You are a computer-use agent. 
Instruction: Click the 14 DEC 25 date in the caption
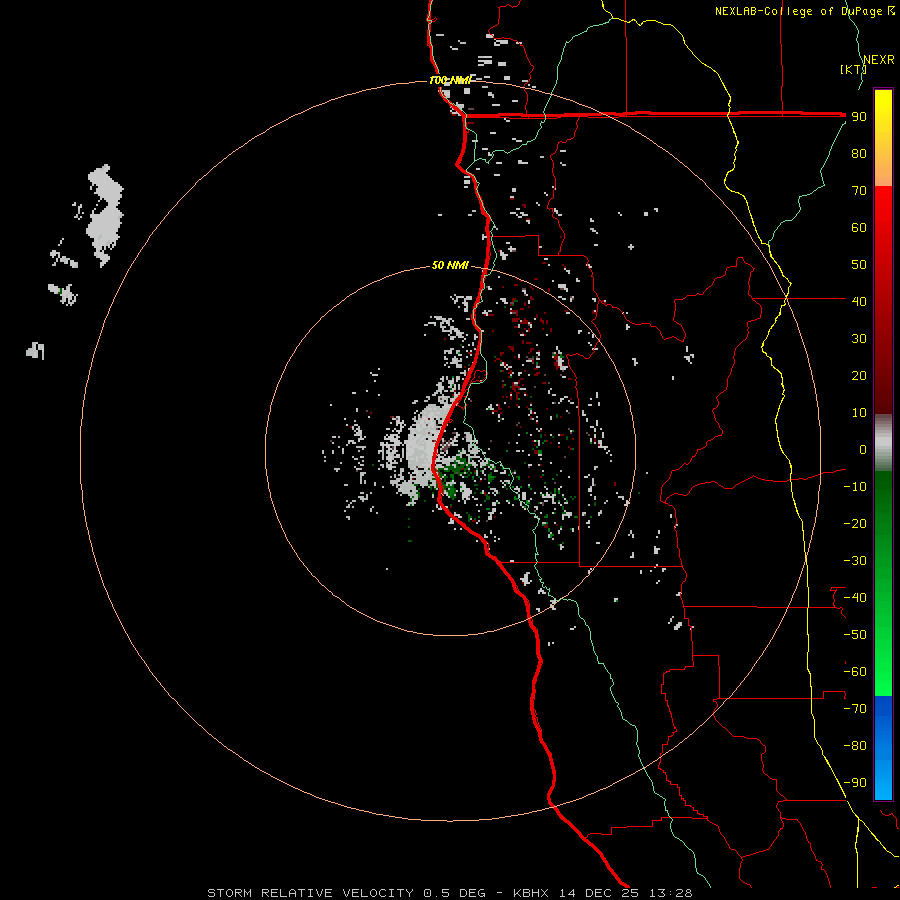[x=599, y=893]
